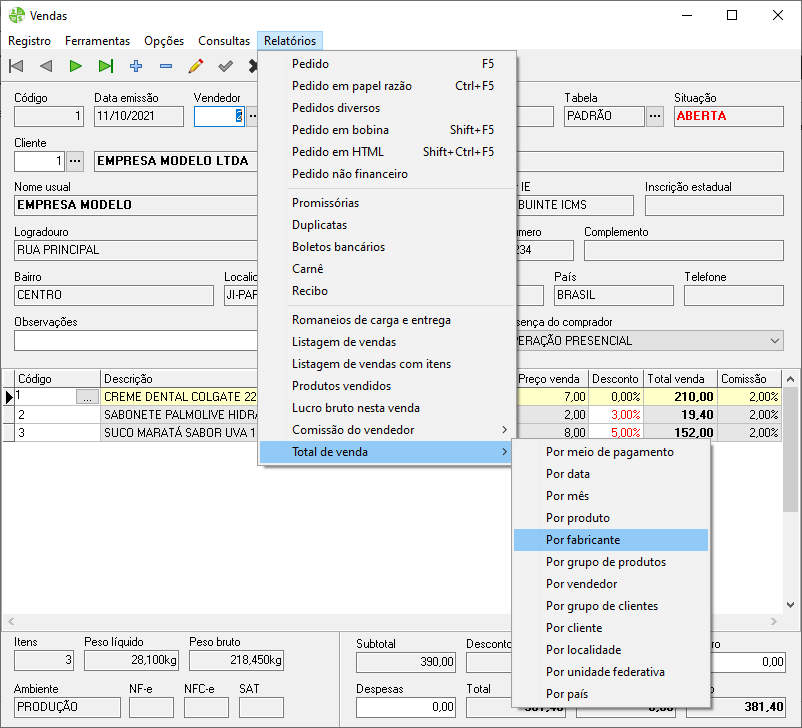Screen dimensions: 802x728
Task: Click the previous record arrow
Action: (46, 66)
